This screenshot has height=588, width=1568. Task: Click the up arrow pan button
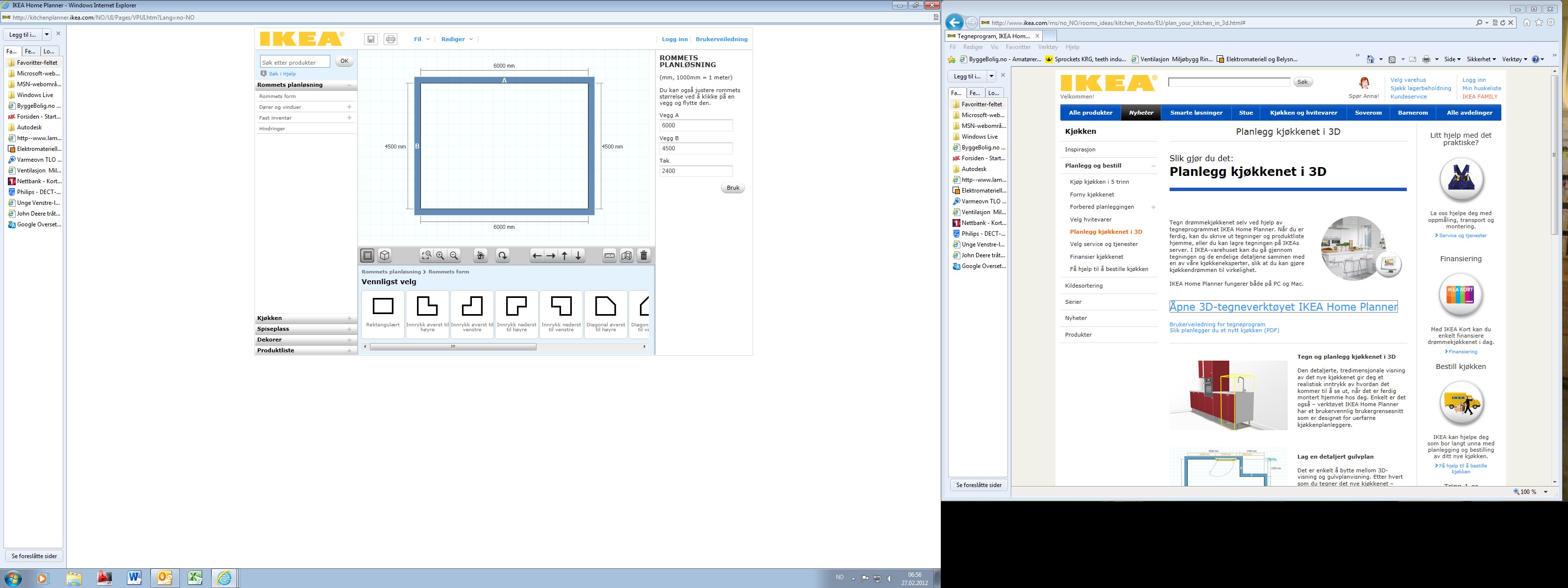565,256
